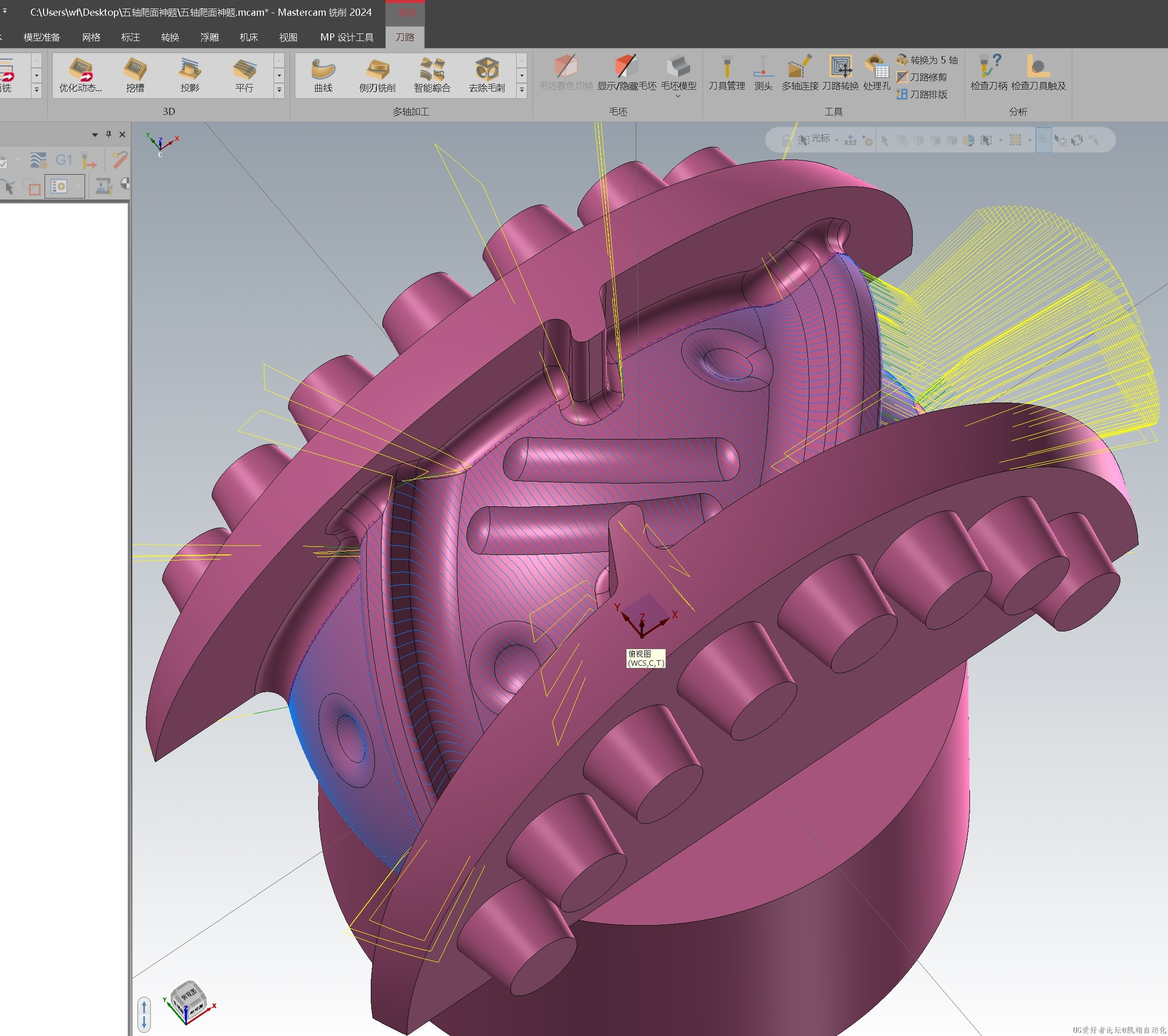Viewport: 1168px width, 1036px height.
Task: Open the 多轴连接 multiaxis link tool
Action: tap(800, 73)
